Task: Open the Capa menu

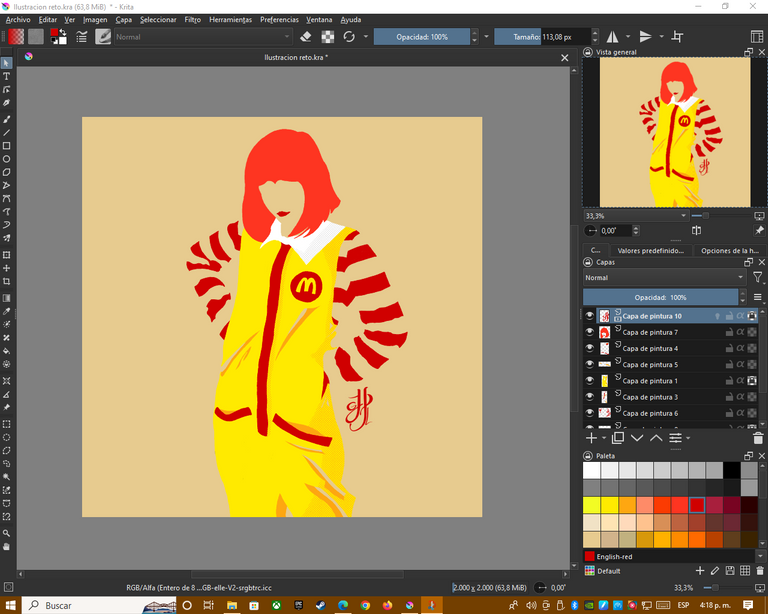Action: [123, 20]
